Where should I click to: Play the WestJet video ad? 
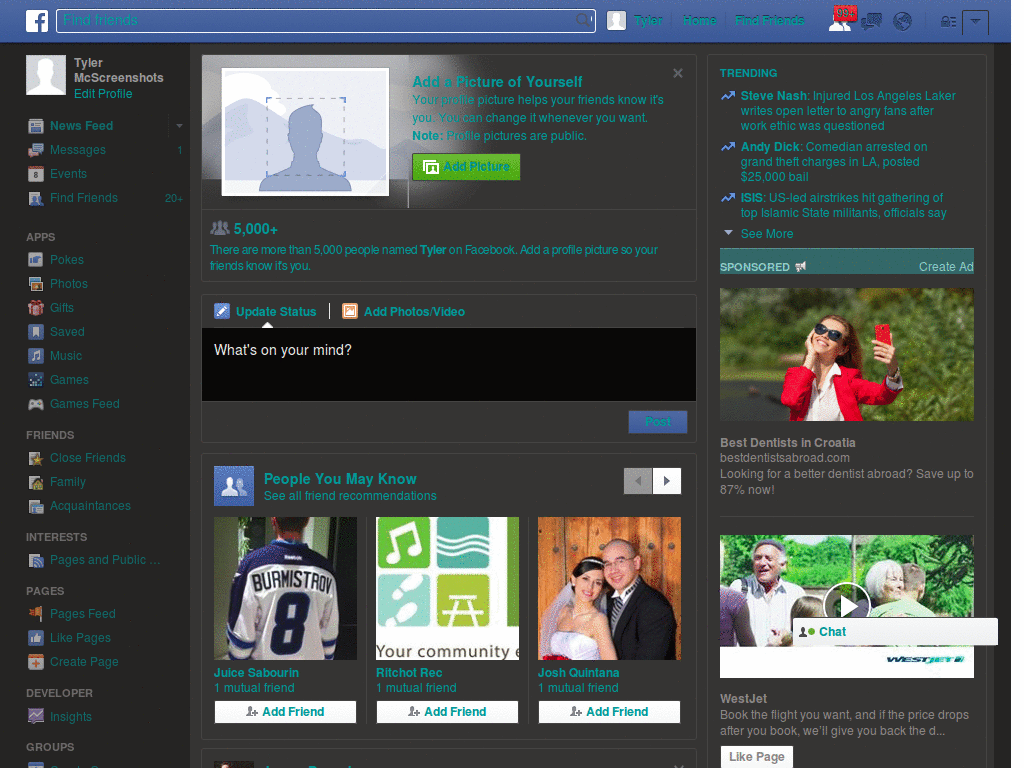pos(847,605)
